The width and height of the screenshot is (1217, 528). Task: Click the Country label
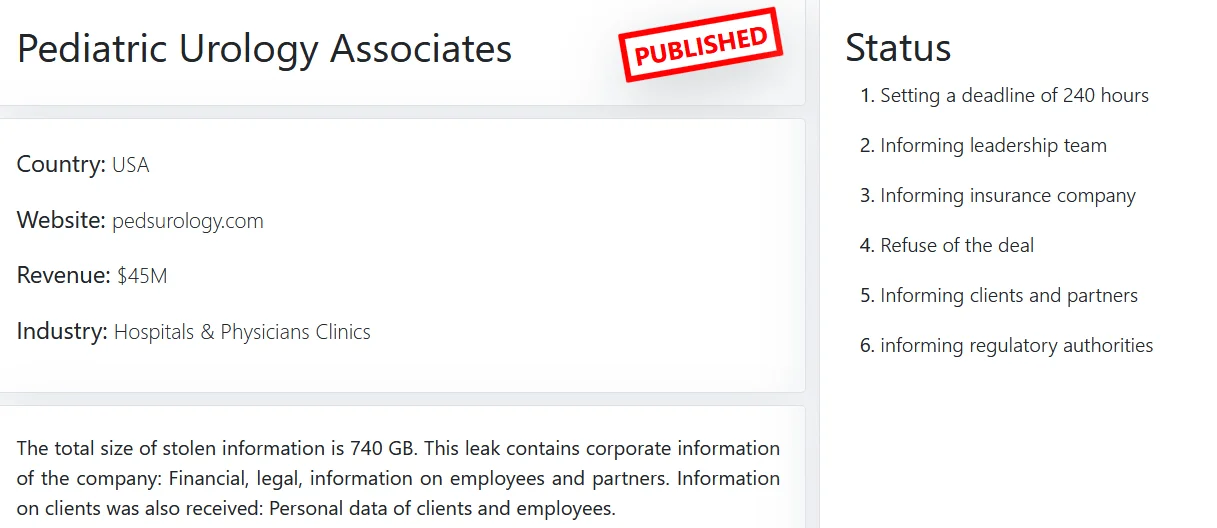61,165
